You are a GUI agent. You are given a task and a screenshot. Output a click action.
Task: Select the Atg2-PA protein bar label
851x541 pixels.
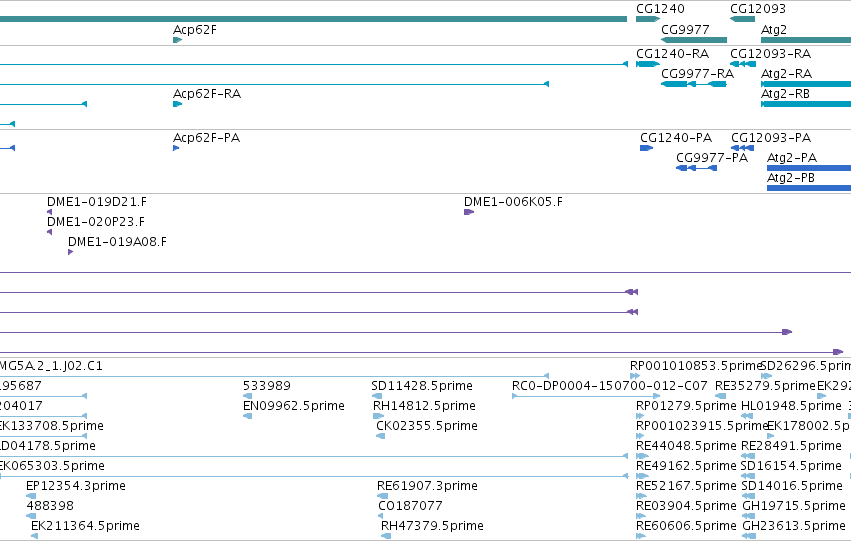(x=791, y=158)
